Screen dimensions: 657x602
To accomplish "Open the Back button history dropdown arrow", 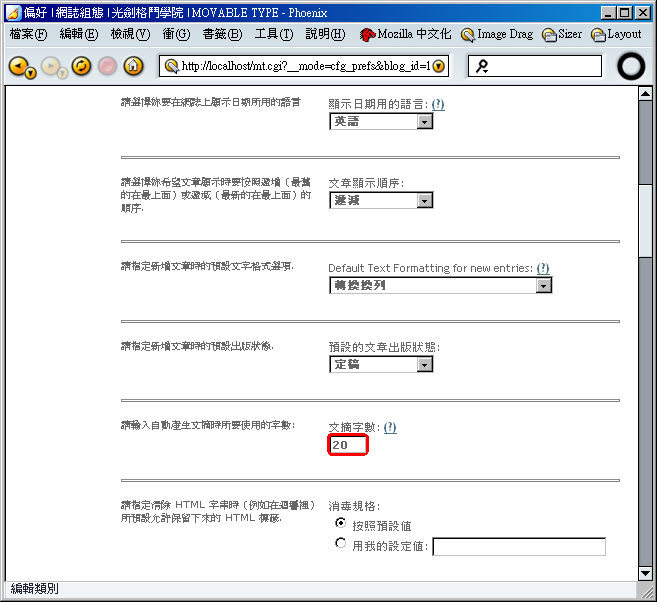I will (x=31, y=74).
